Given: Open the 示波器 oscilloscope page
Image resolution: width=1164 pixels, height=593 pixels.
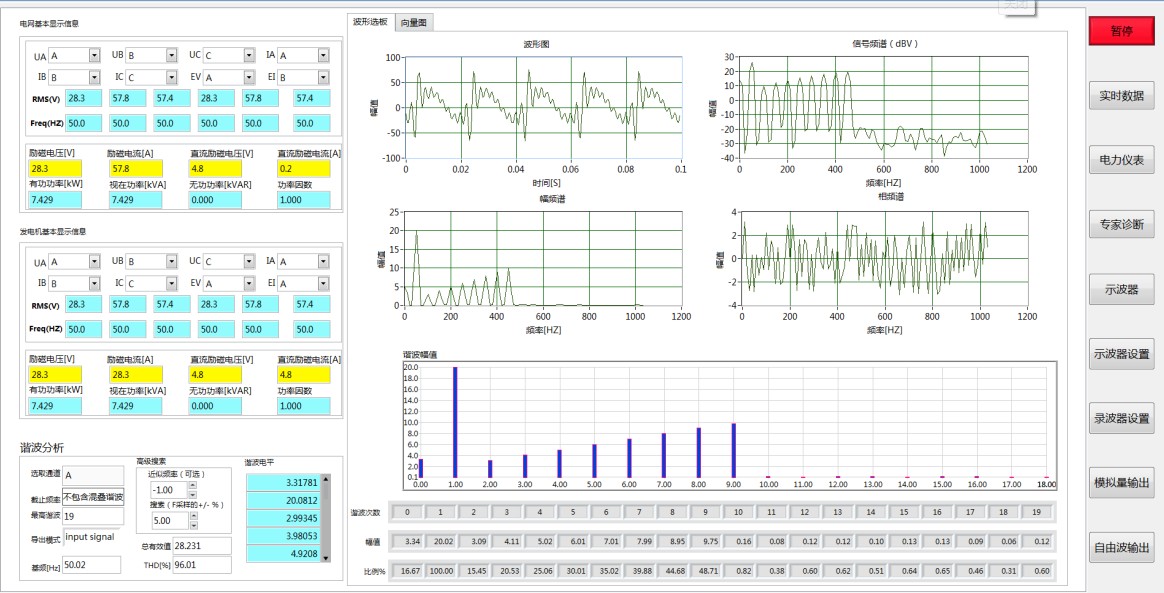Looking at the screenshot, I should 1121,289.
